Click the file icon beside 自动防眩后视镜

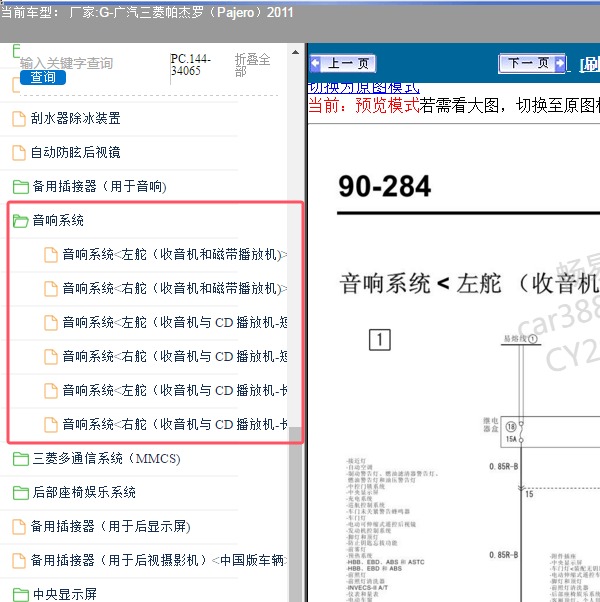point(19,153)
